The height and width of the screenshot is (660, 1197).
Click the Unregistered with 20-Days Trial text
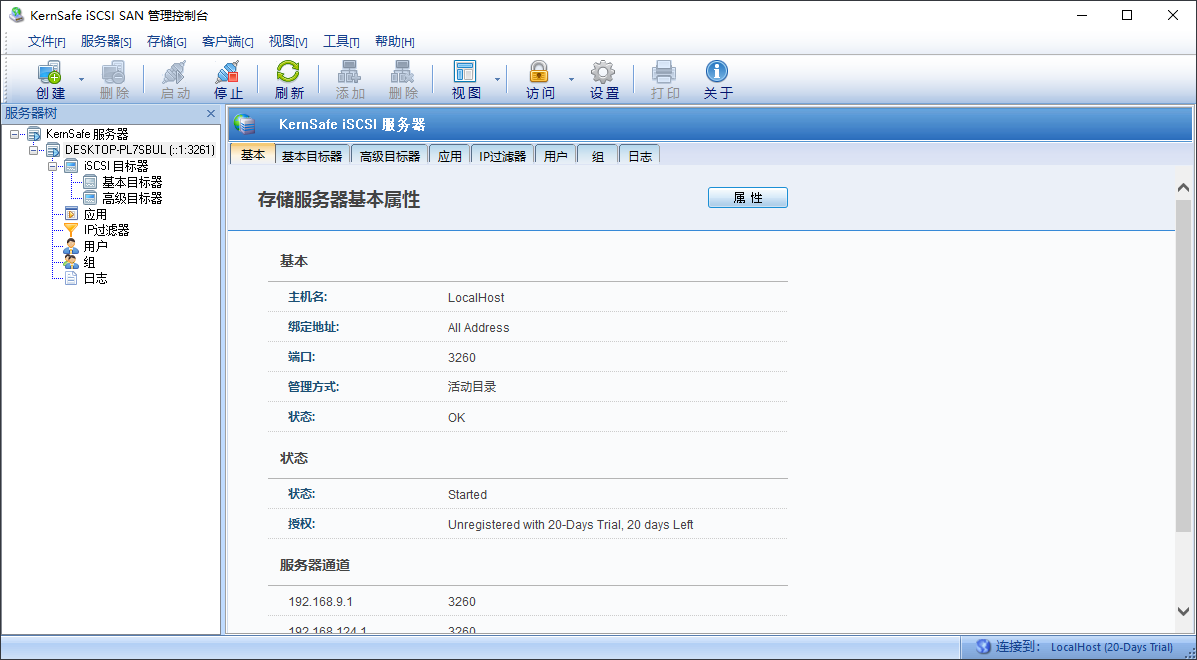(570, 525)
